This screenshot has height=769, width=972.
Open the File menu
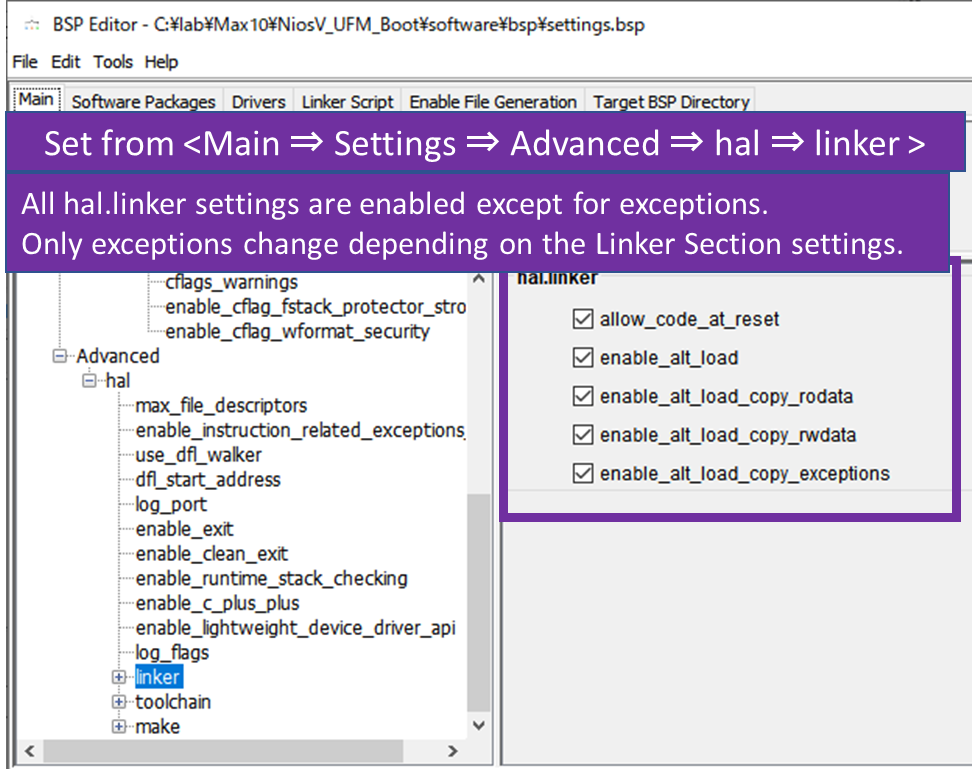pyautogui.click(x=25, y=62)
